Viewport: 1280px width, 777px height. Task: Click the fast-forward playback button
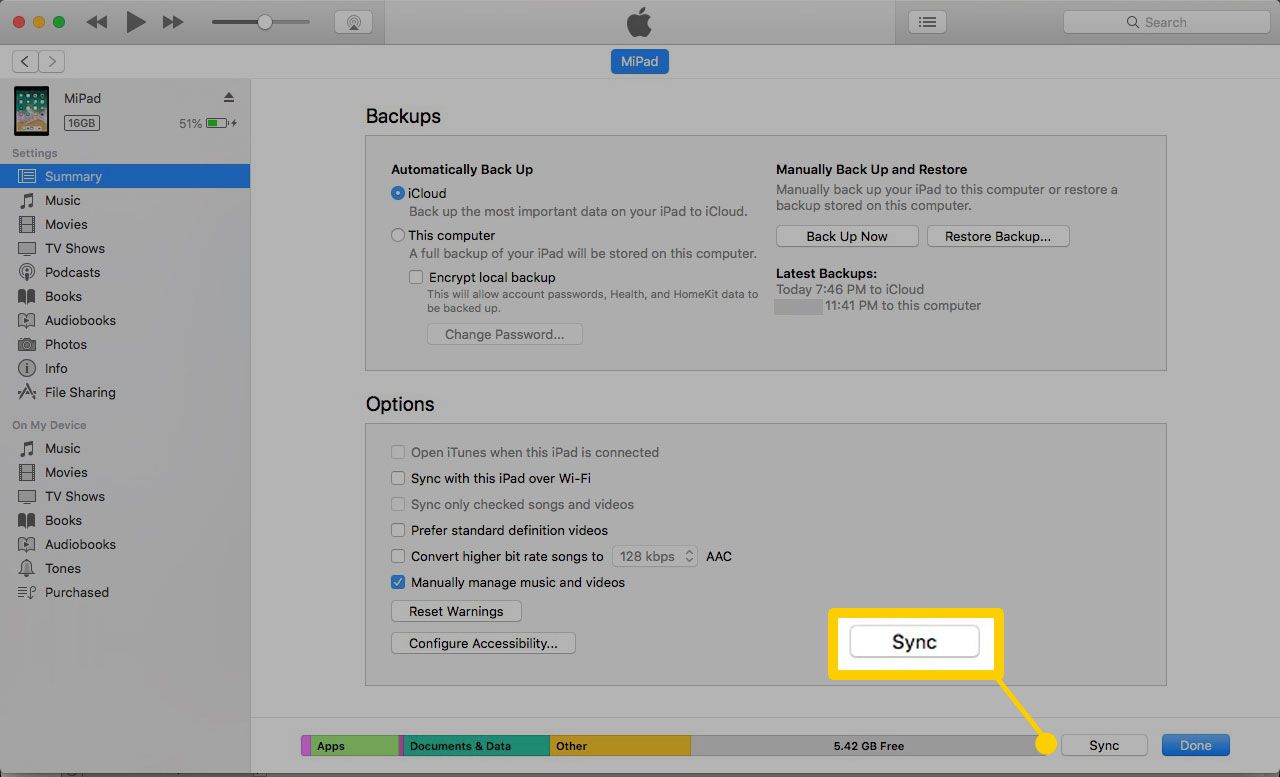point(173,22)
